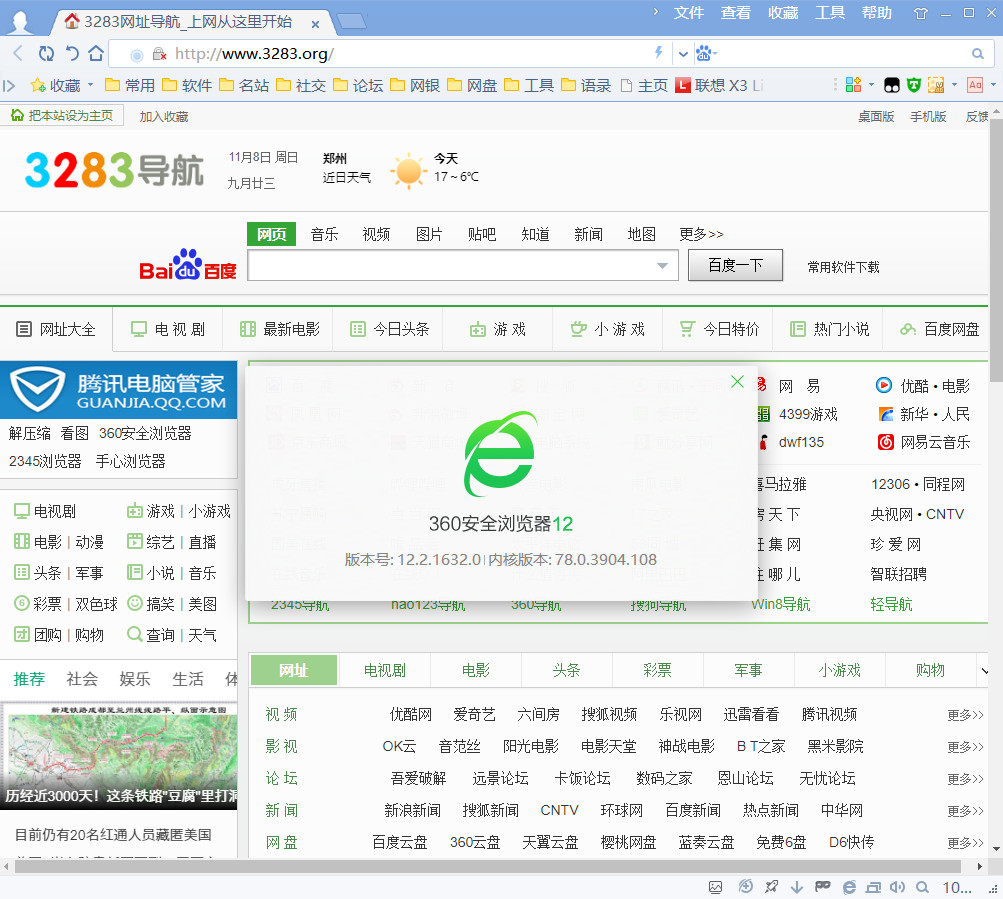Open the 吾爱破解 forum link
This screenshot has width=1003, height=899.
pos(418,779)
